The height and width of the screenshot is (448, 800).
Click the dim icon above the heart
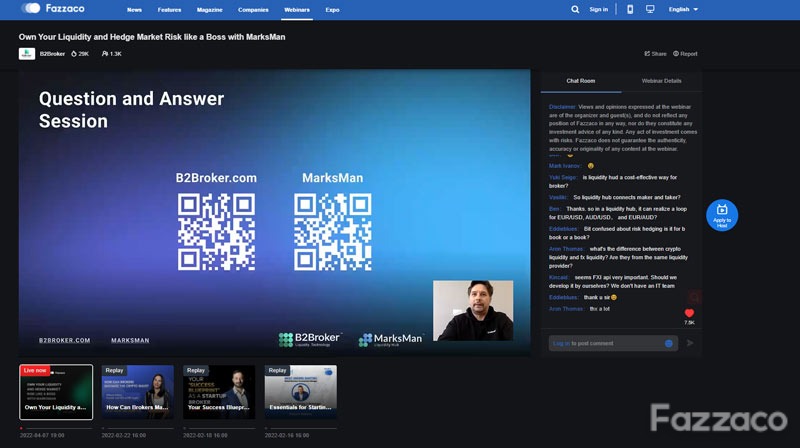tap(694, 296)
